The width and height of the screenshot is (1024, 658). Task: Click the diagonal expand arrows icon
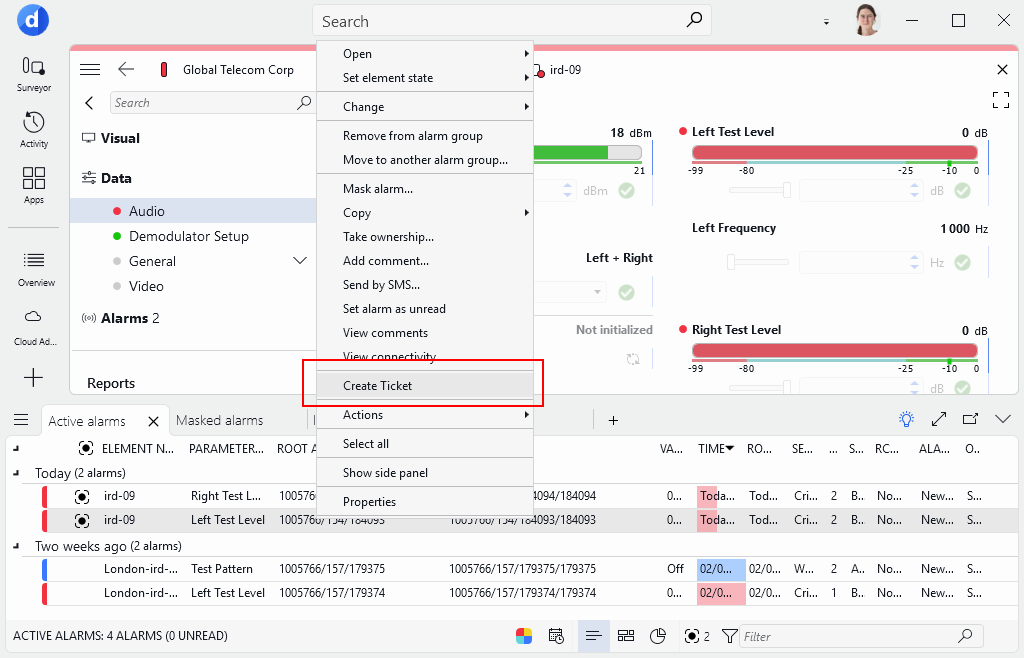tap(938, 419)
